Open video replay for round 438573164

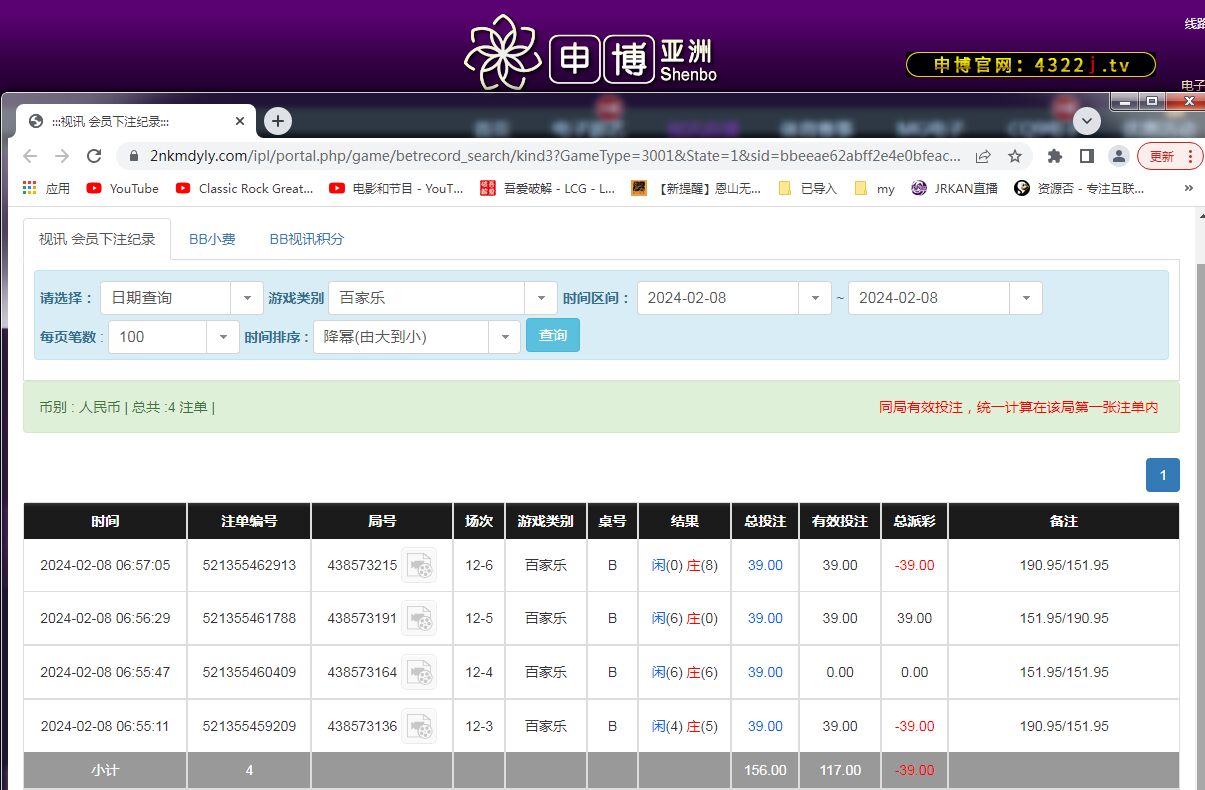[419, 672]
